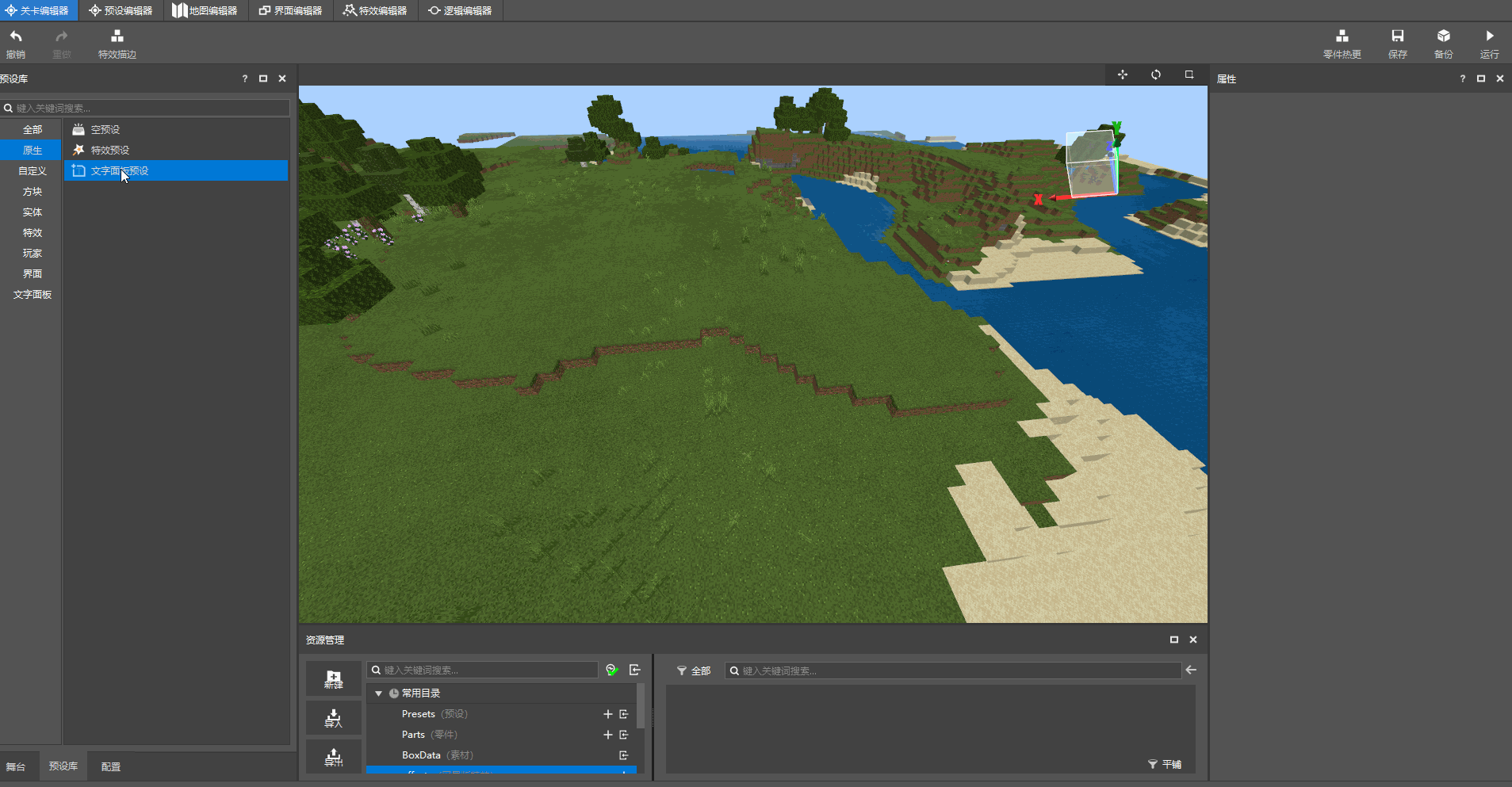Screen dimensions: 1512x787
Task: Focus the 预设库 keyword search field
Action: click(x=145, y=108)
